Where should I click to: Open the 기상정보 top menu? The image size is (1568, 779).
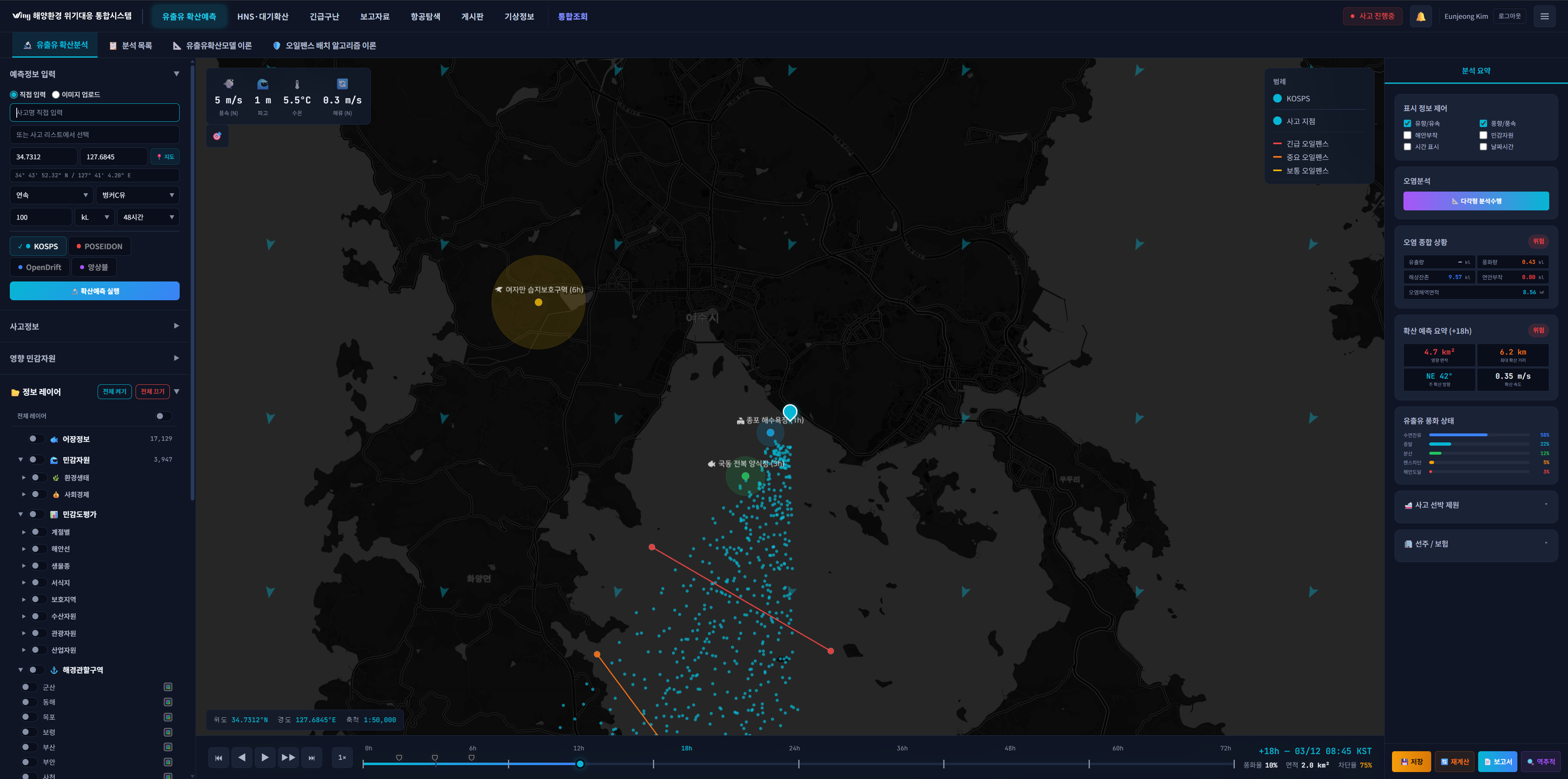pos(519,16)
